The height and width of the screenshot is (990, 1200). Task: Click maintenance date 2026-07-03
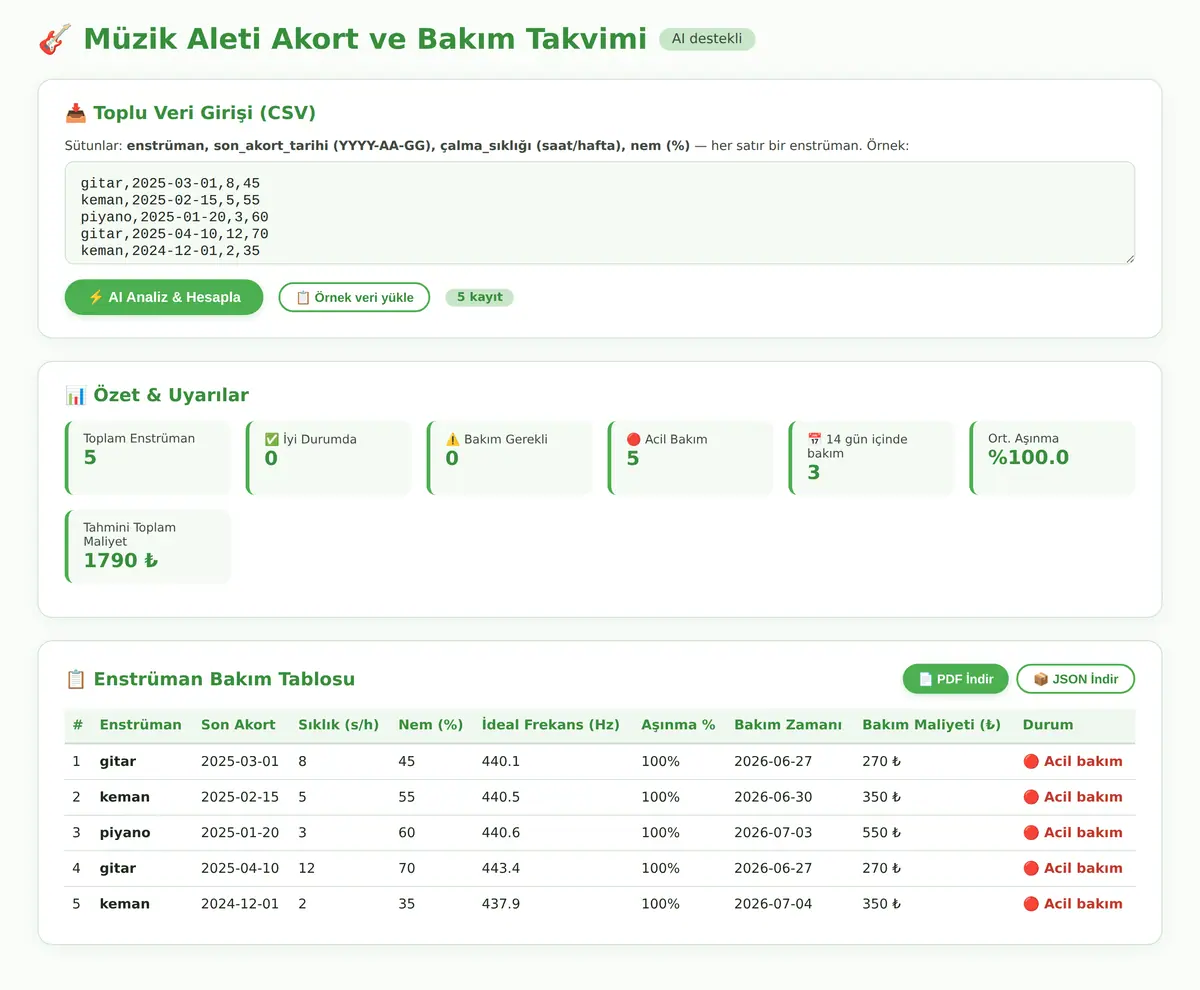tap(773, 833)
